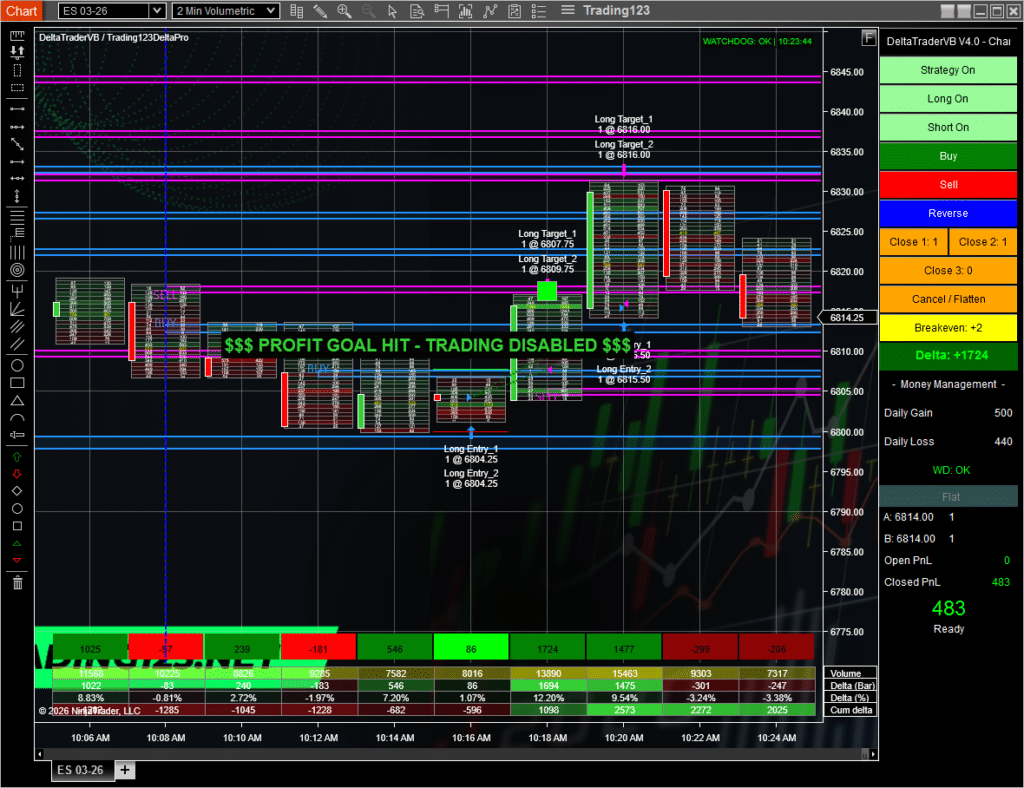
Task: Select the pencil drawing tool in the top toolbar
Action: (320, 11)
